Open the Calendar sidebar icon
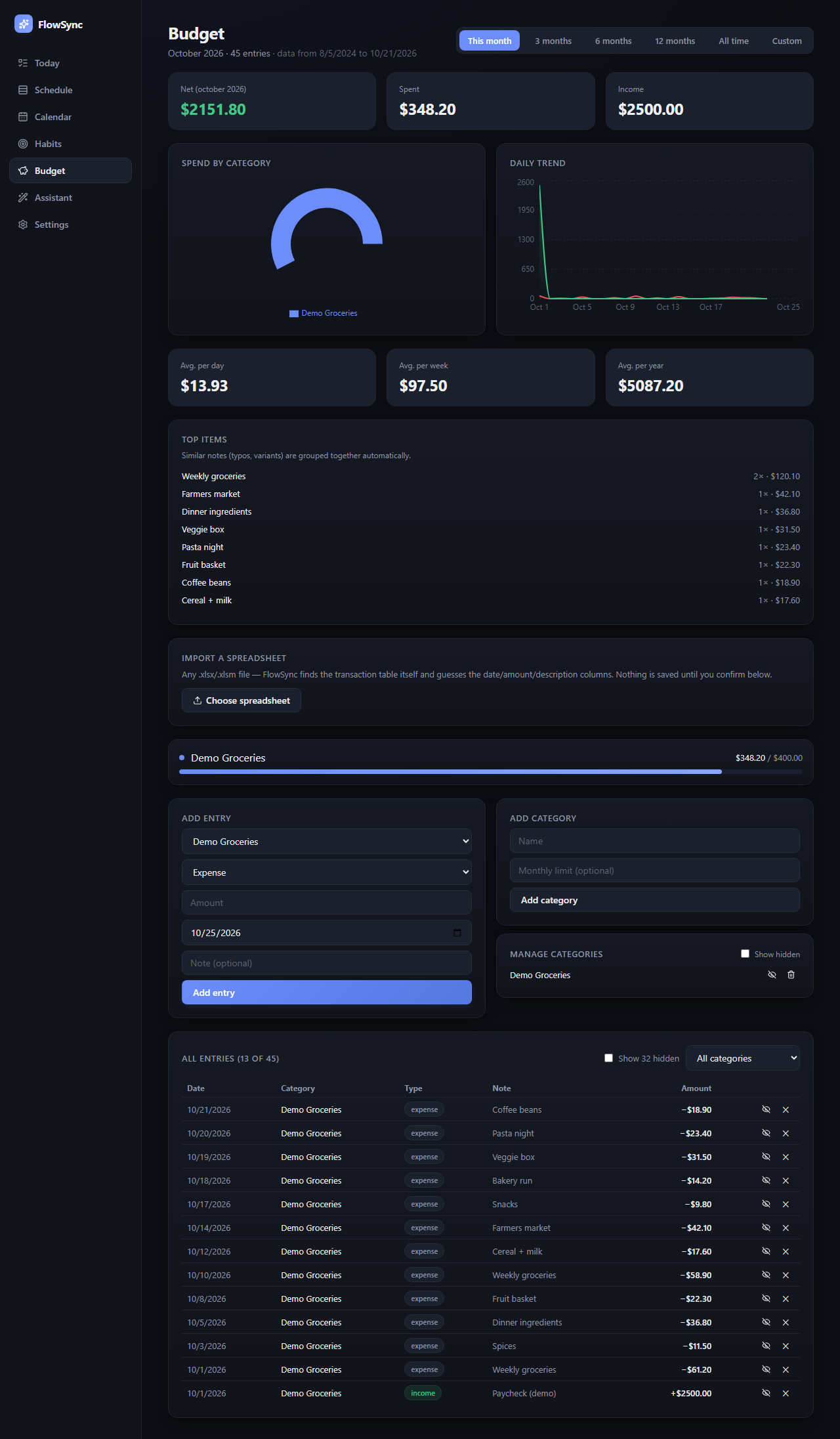Viewport: 840px width, 1439px height. point(23,117)
